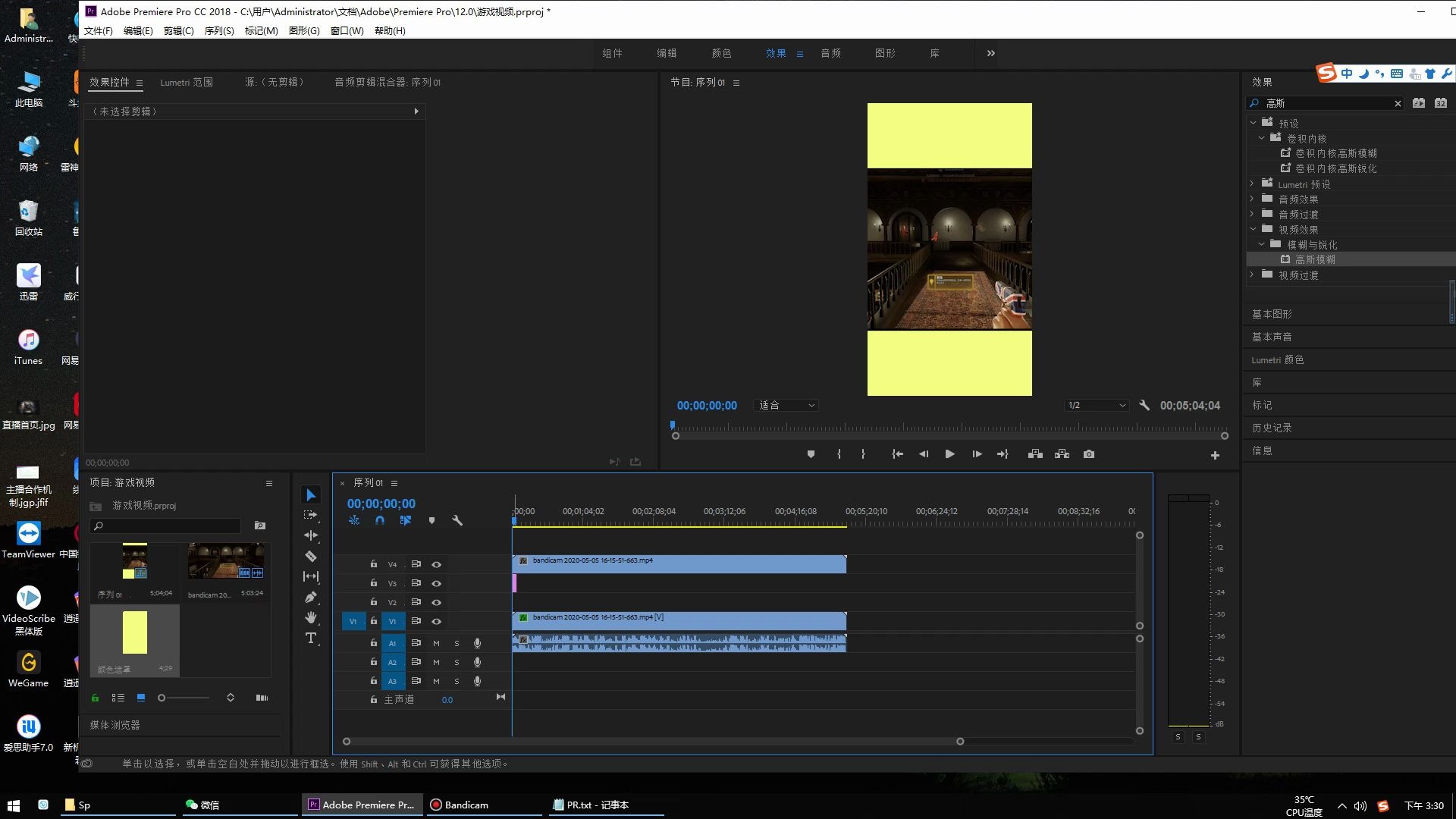Image resolution: width=1456 pixels, height=819 pixels.
Task: Select the Ripple Edit tool
Action: point(311,535)
